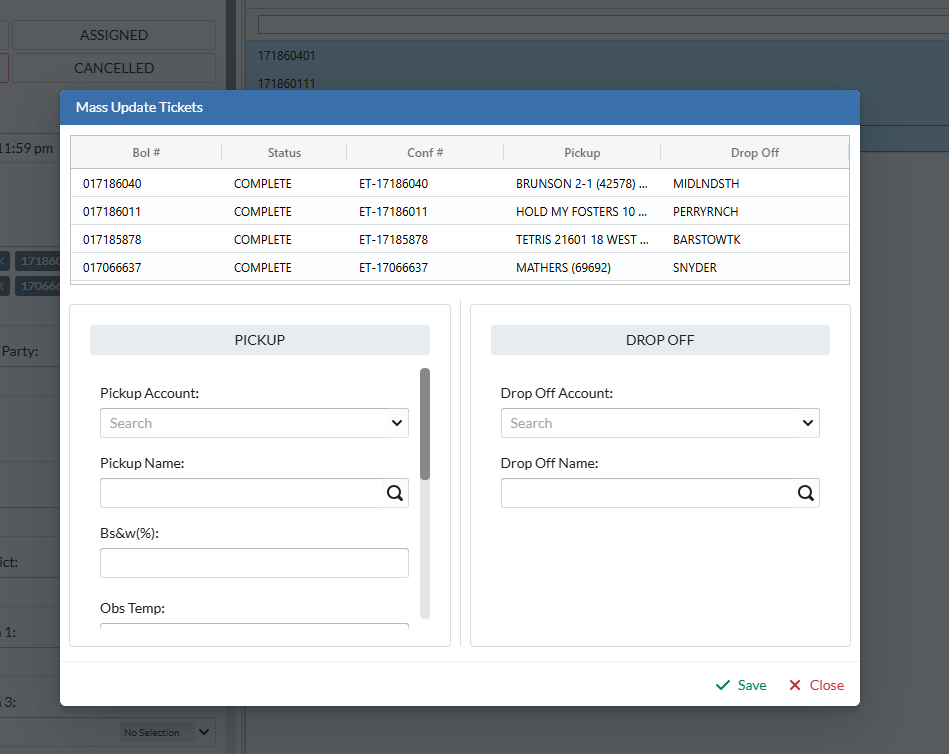This screenshot has height=754, width=949.
Task: Open the Drop Off Account dropdown
Action: (x=807, y=423)
